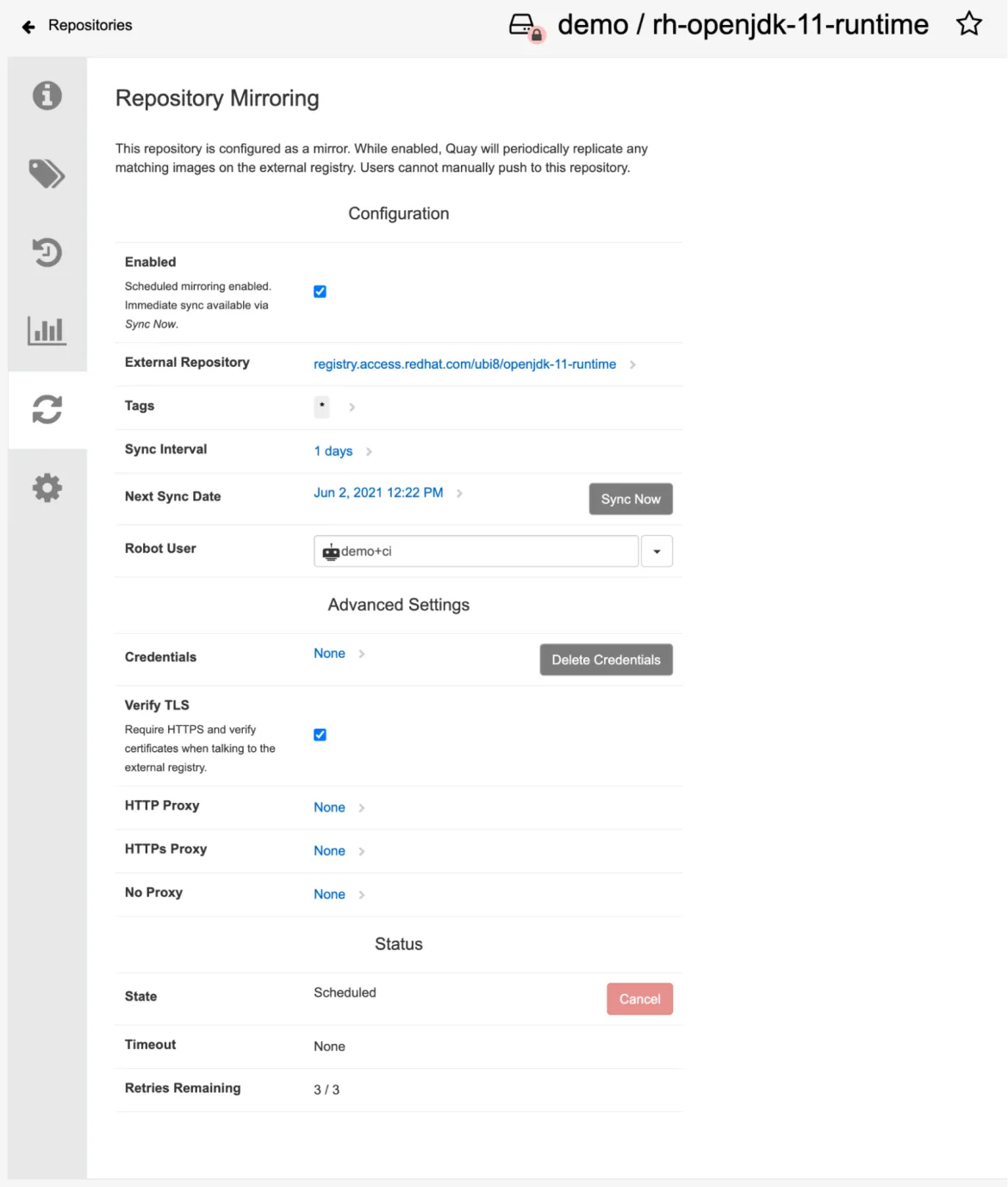The width and height of the screenshot is (1008, 1187).
Task: Select the Tags sidebar icon
Action: [x=47, y=174]
